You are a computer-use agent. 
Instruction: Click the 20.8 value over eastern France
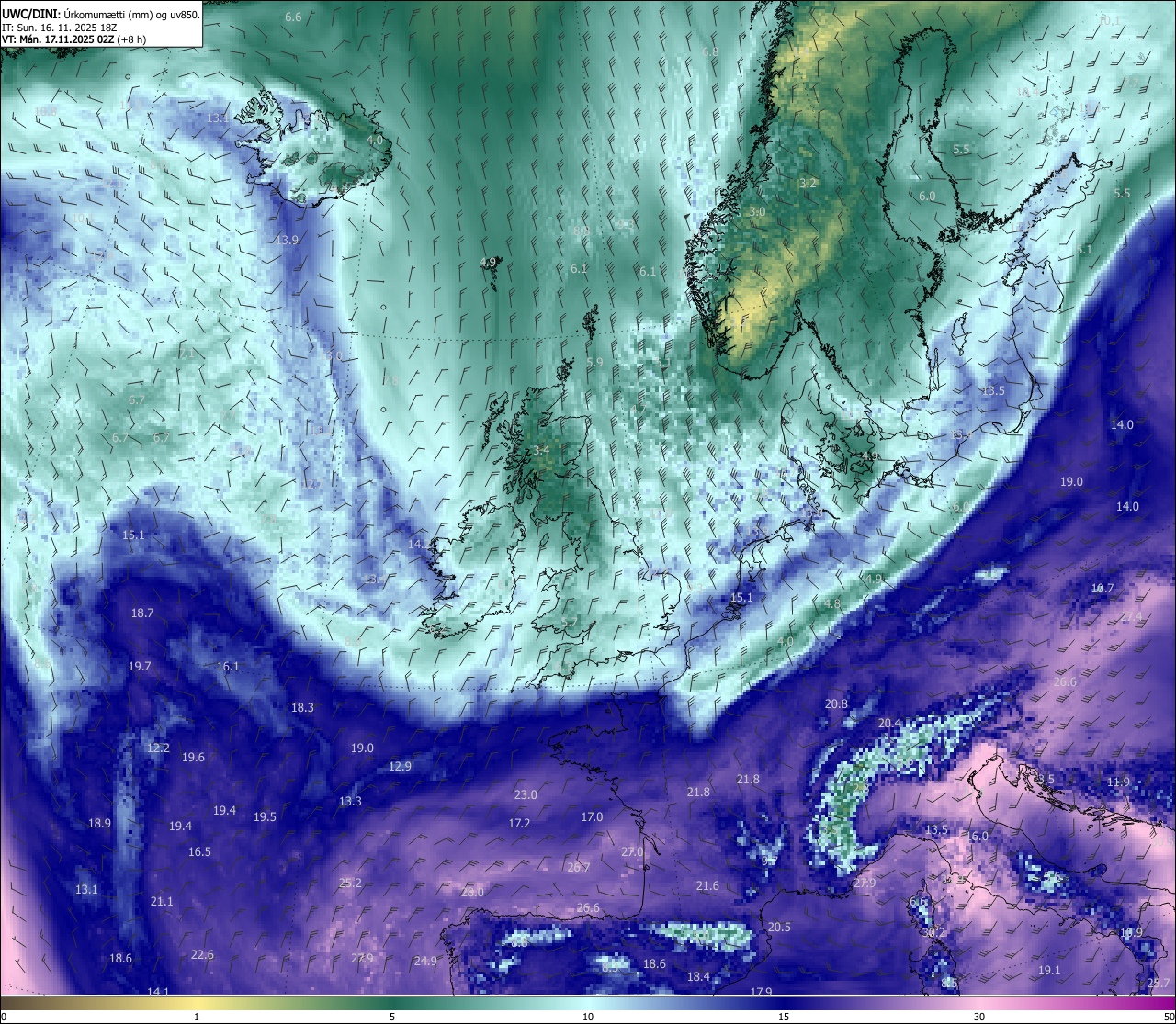pos(836,704)
